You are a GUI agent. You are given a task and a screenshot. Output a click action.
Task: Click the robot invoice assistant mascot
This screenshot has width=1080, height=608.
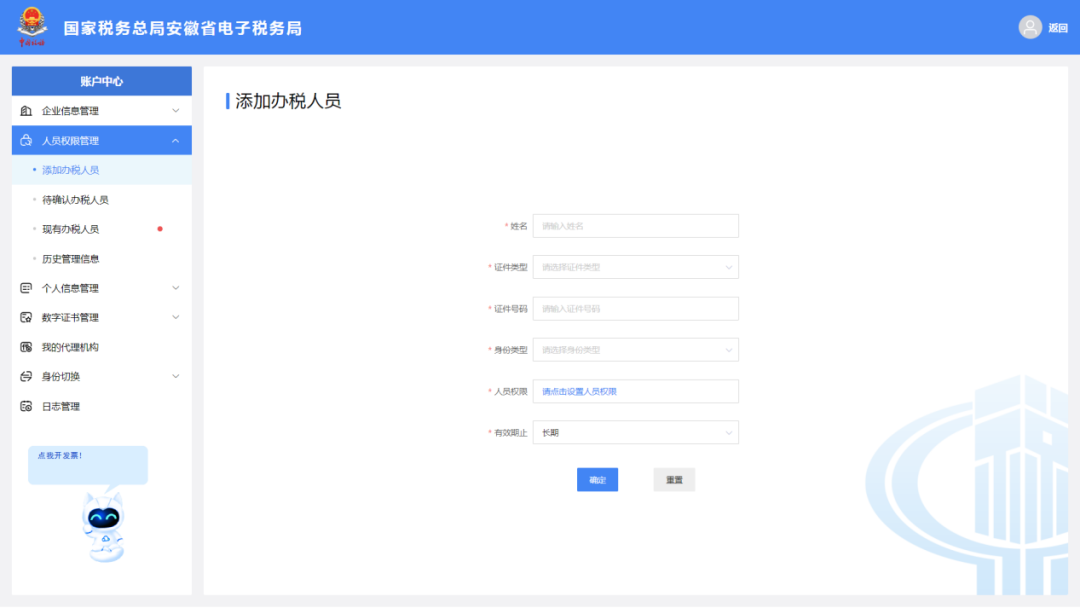103,527
